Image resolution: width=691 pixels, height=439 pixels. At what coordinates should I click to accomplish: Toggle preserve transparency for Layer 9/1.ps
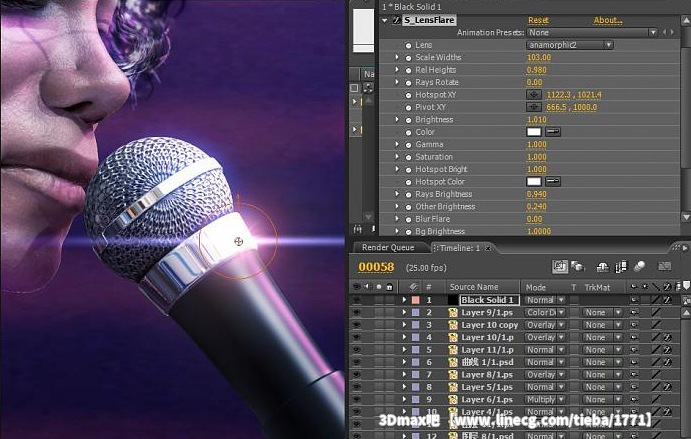click(574, 313)
